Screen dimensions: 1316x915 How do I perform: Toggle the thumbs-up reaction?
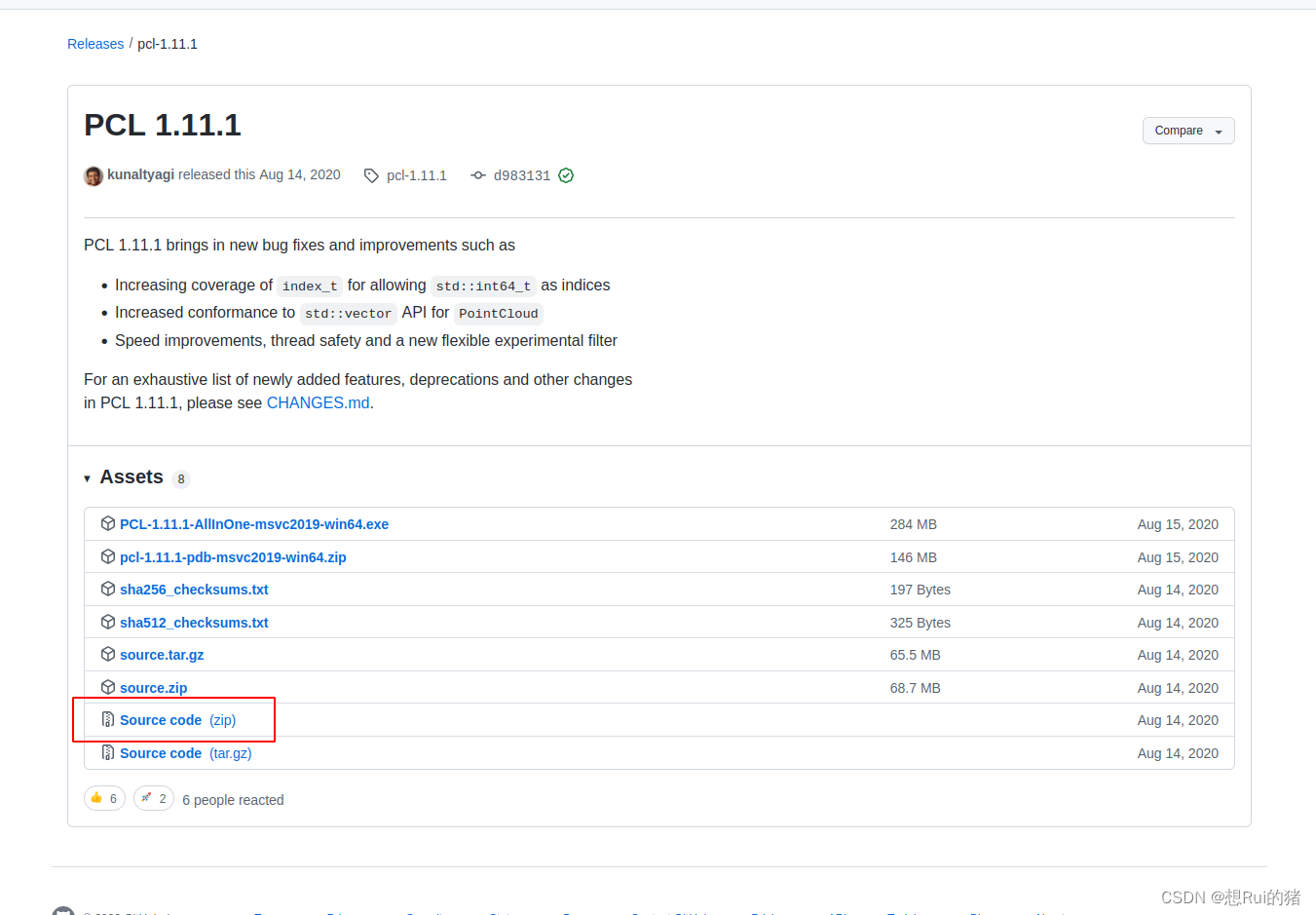(x=104, y=797)
